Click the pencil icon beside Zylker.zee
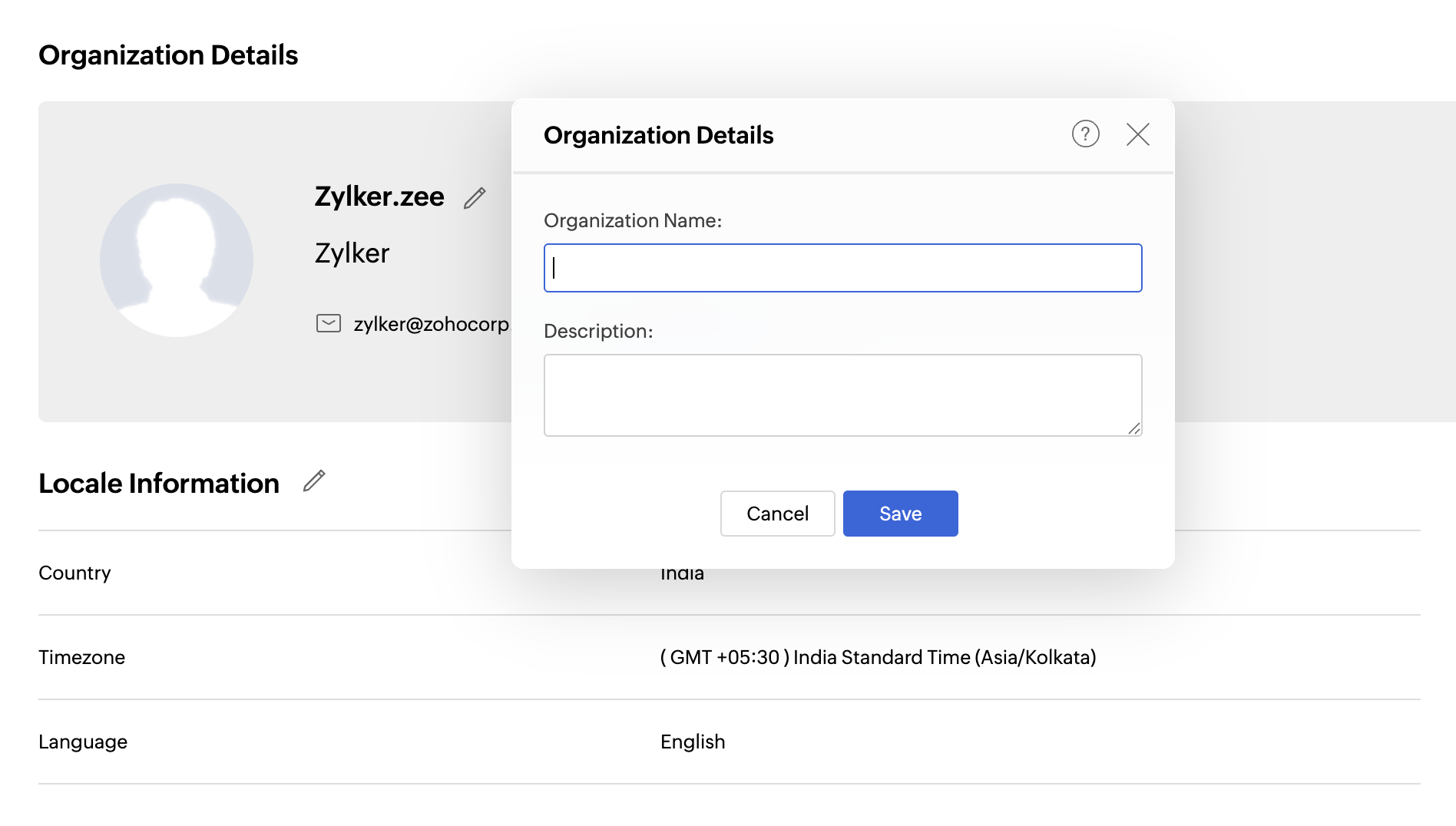 [x=475, y=198]
